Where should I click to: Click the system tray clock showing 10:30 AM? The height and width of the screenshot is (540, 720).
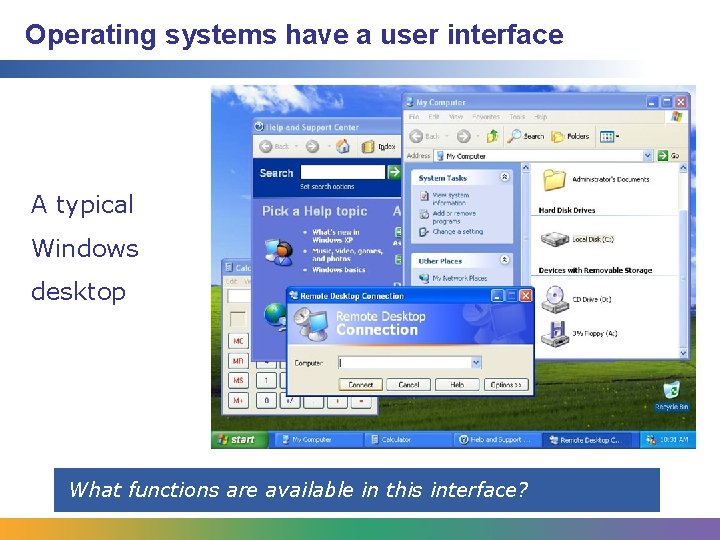tap(674, 440)
